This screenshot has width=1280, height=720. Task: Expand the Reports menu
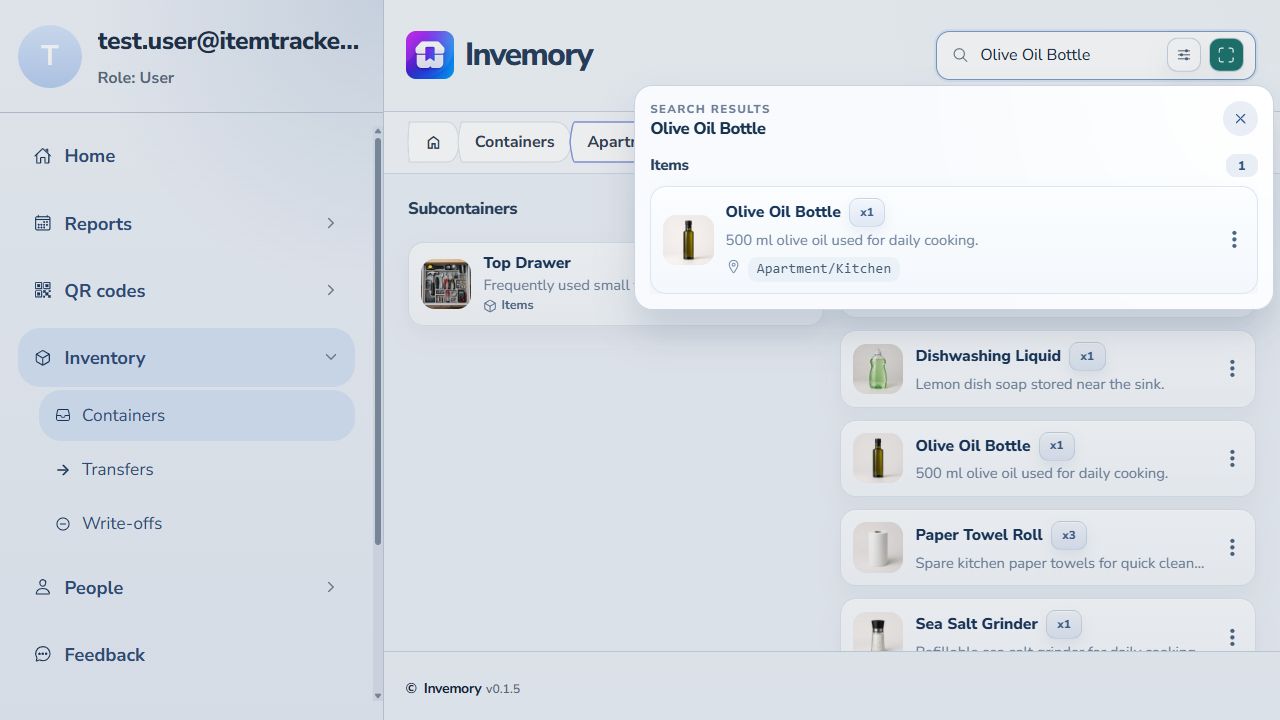(186, 223)
